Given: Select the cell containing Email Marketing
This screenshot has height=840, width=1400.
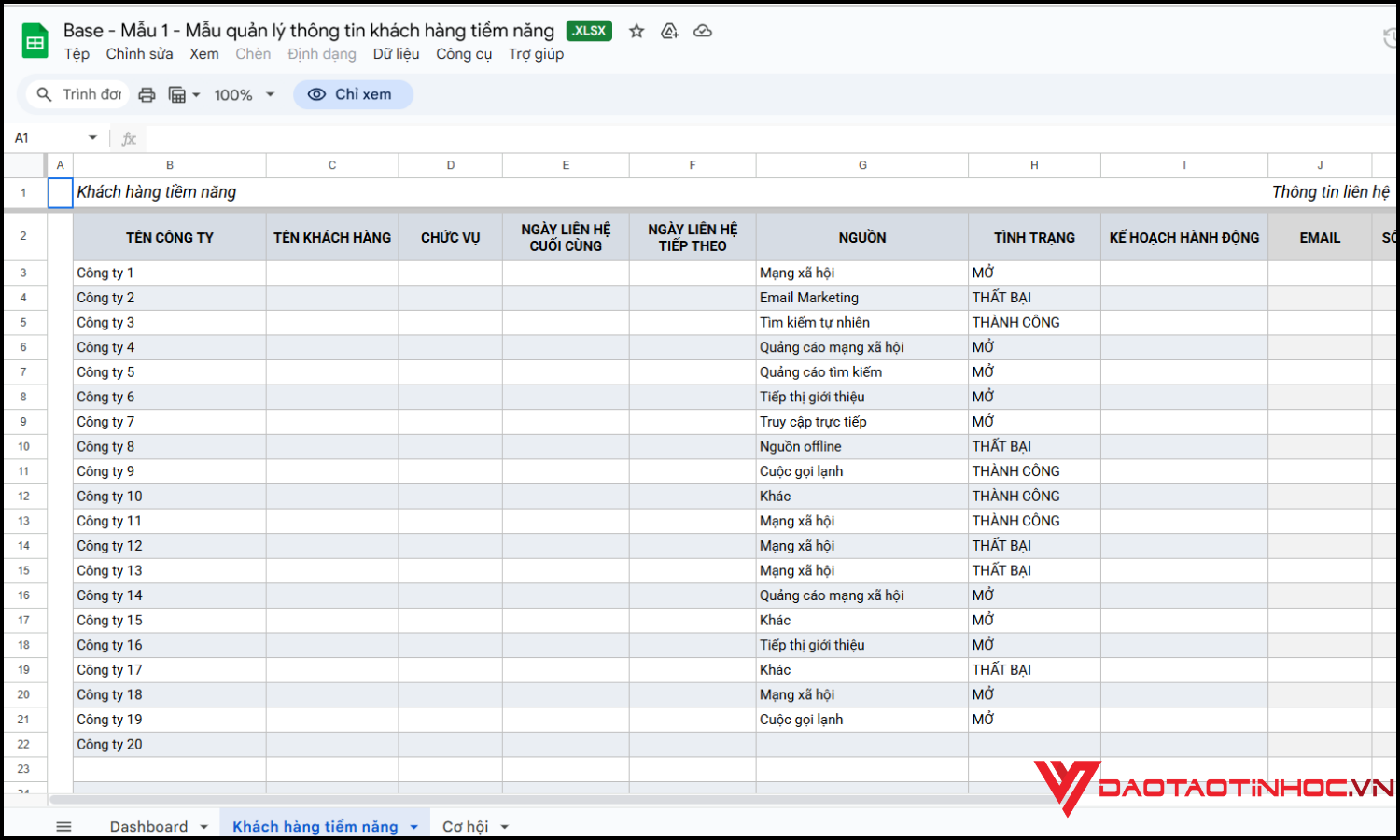Looking at the screenshot, I should (861, 298).
